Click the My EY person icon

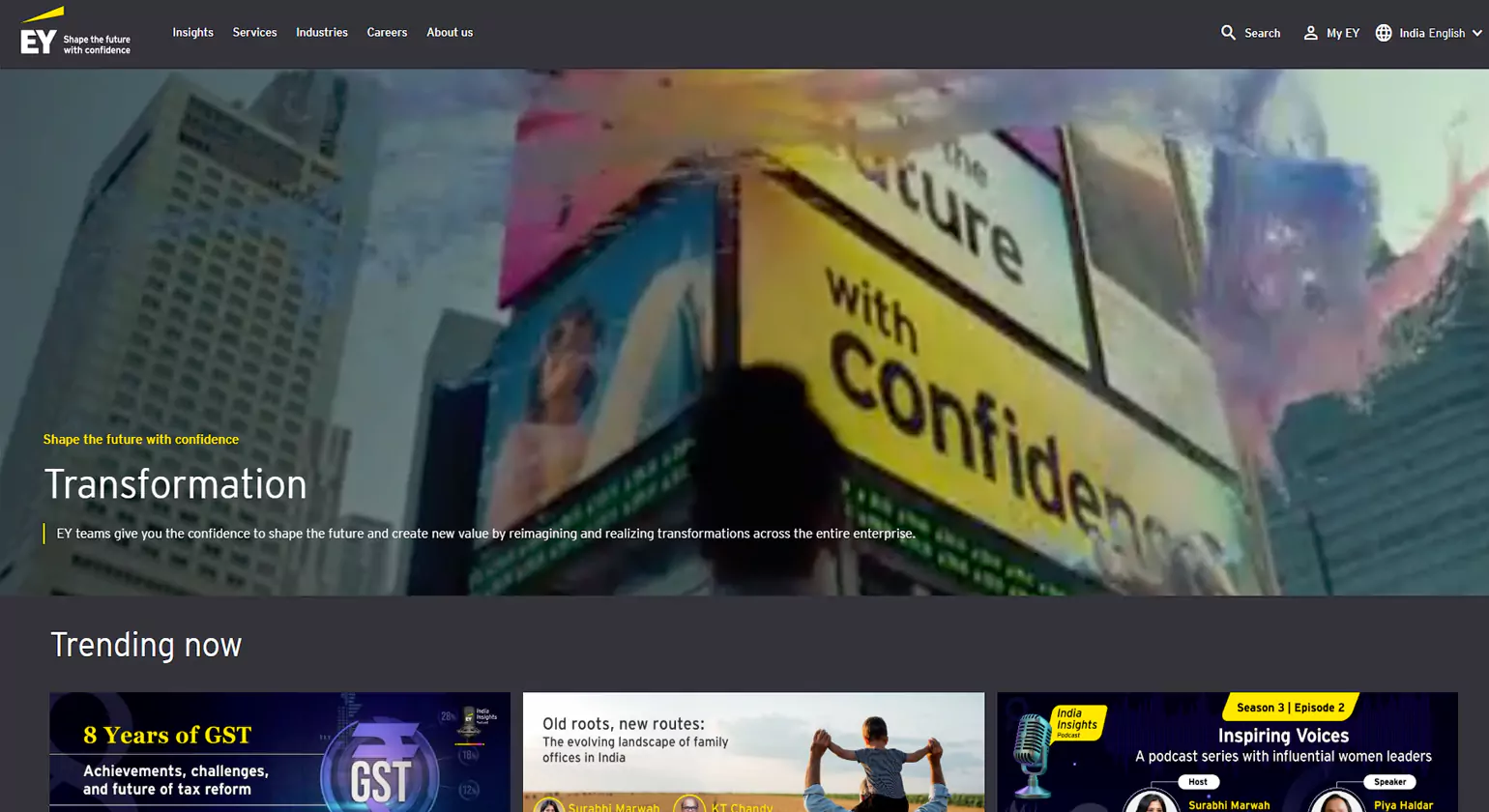(x=1310, y=33)
